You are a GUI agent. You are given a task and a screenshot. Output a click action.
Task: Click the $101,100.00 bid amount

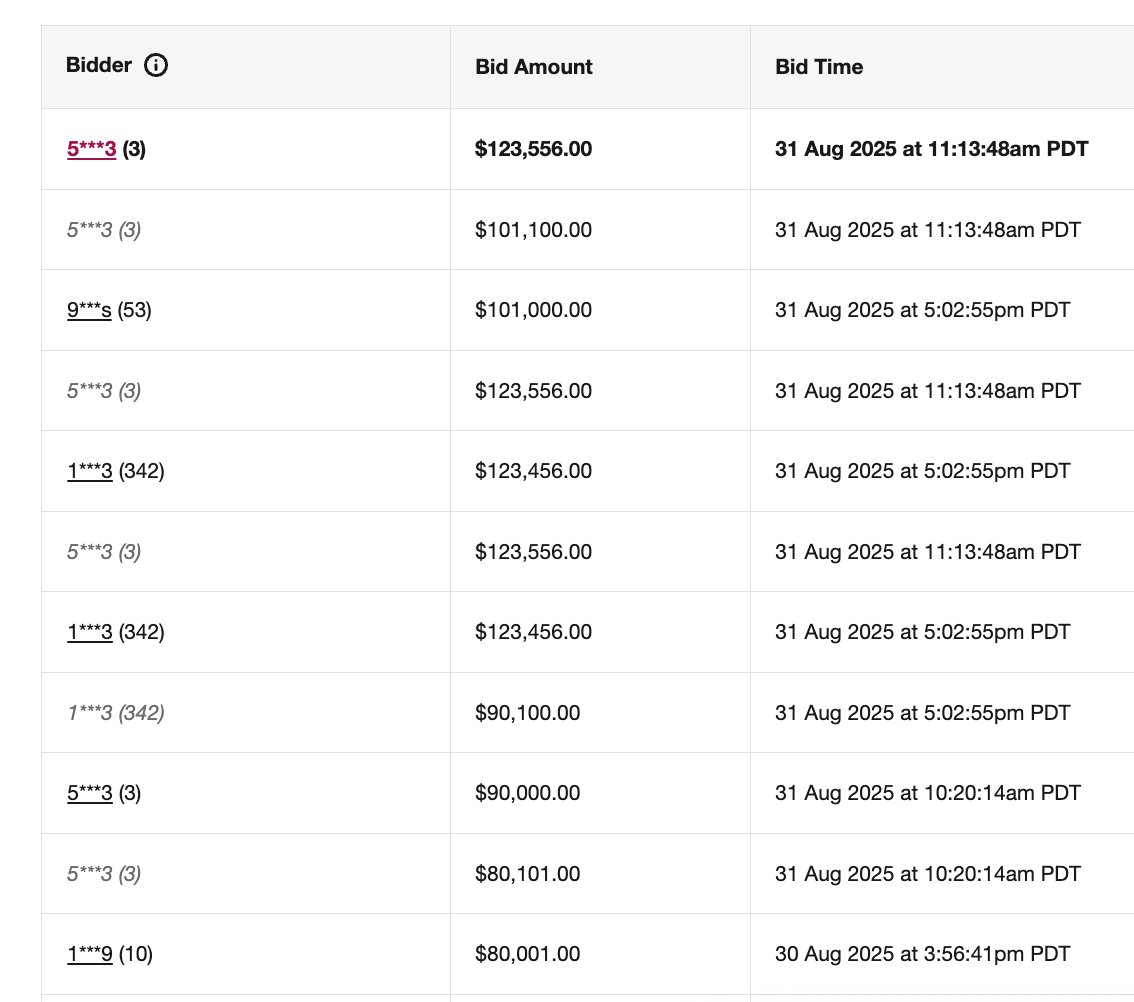pyautogui.click(x=533, y=230)
